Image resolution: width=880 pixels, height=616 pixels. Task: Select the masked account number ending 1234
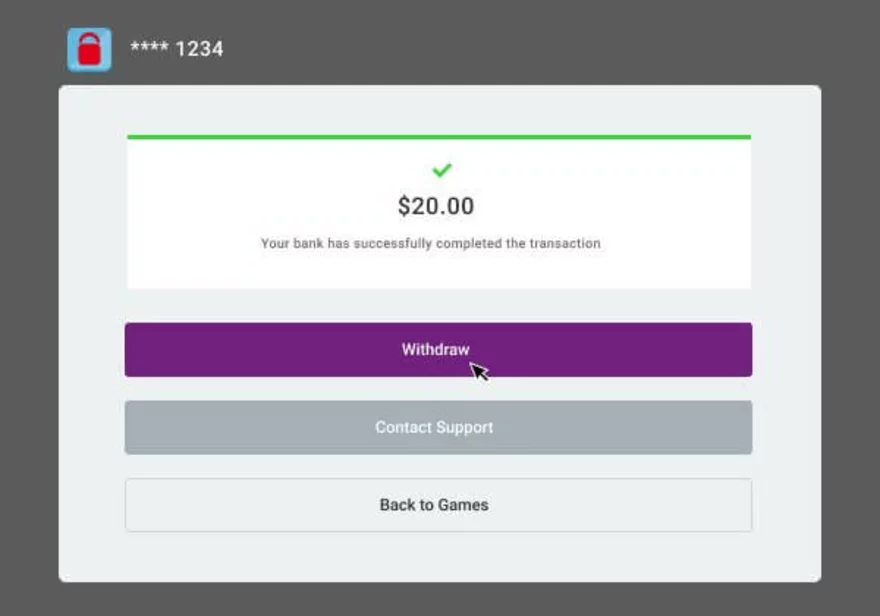[177, 49]
